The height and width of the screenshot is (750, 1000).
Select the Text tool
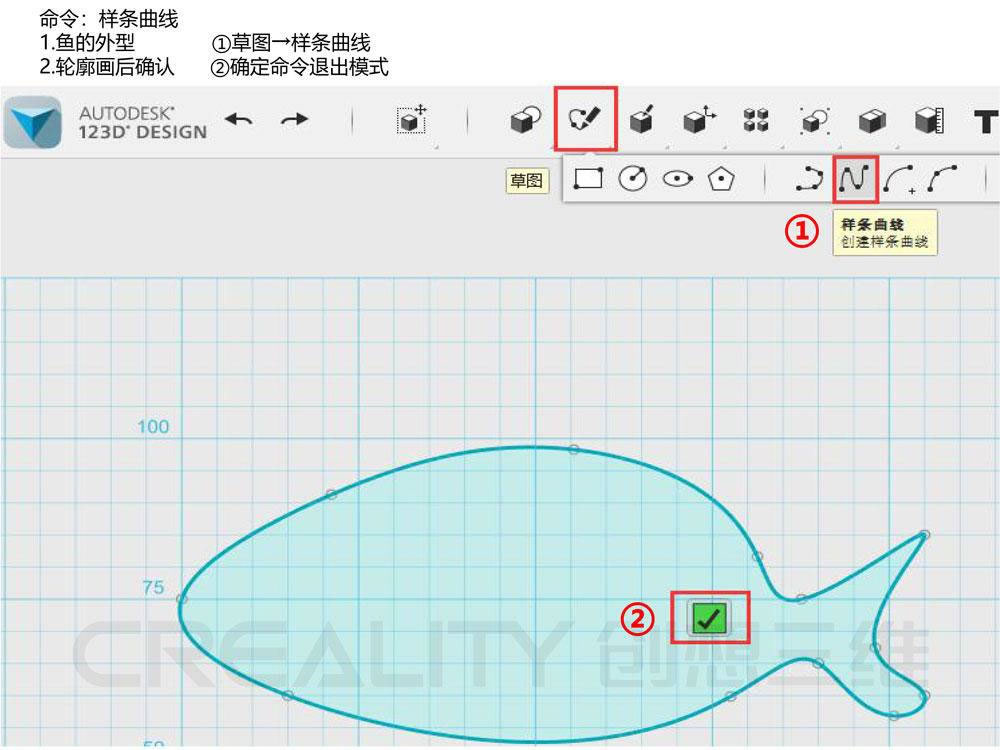tap(984, 121)
